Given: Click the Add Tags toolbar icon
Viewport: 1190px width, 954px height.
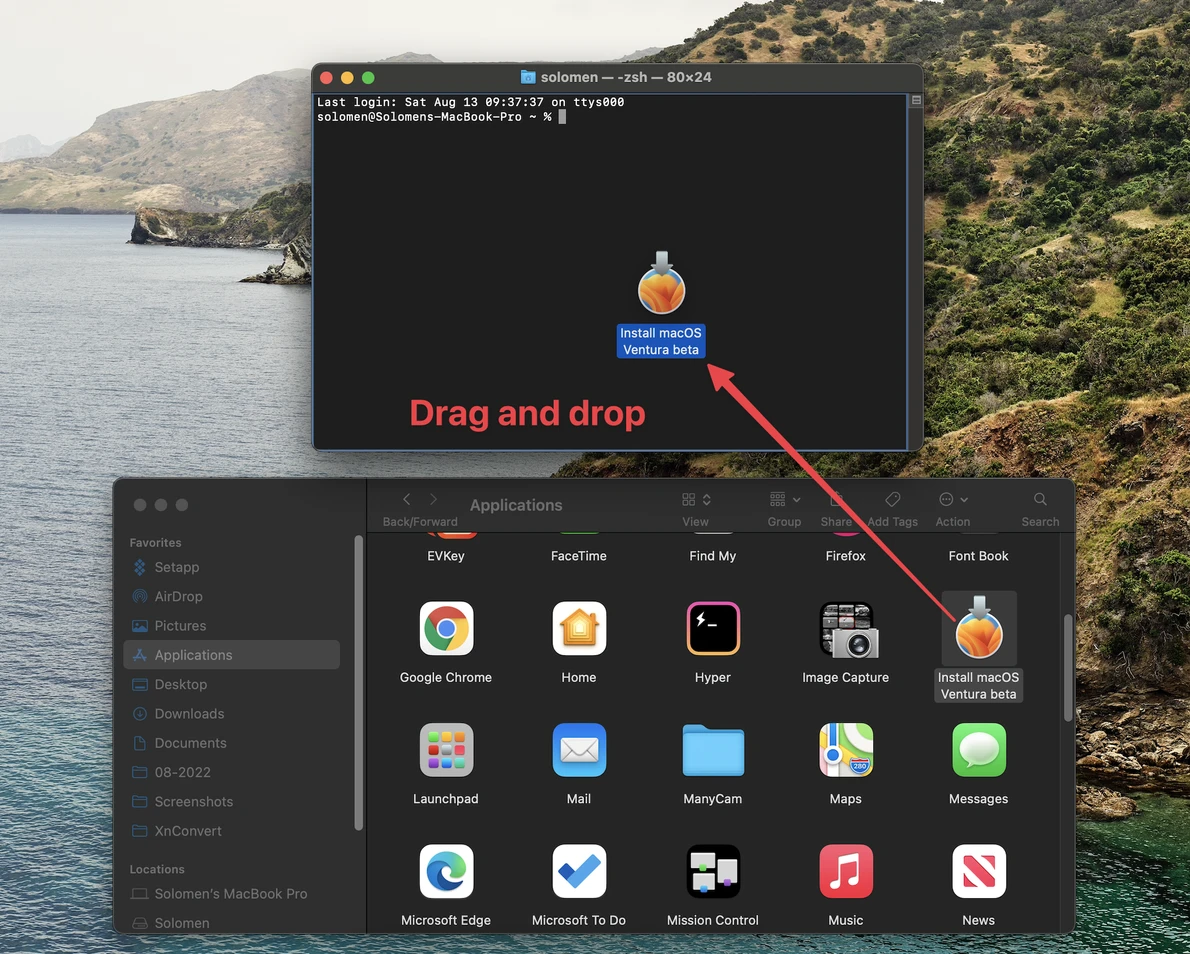Looking at the screenshot, I should pyautogui.click(x=892, y=499).
